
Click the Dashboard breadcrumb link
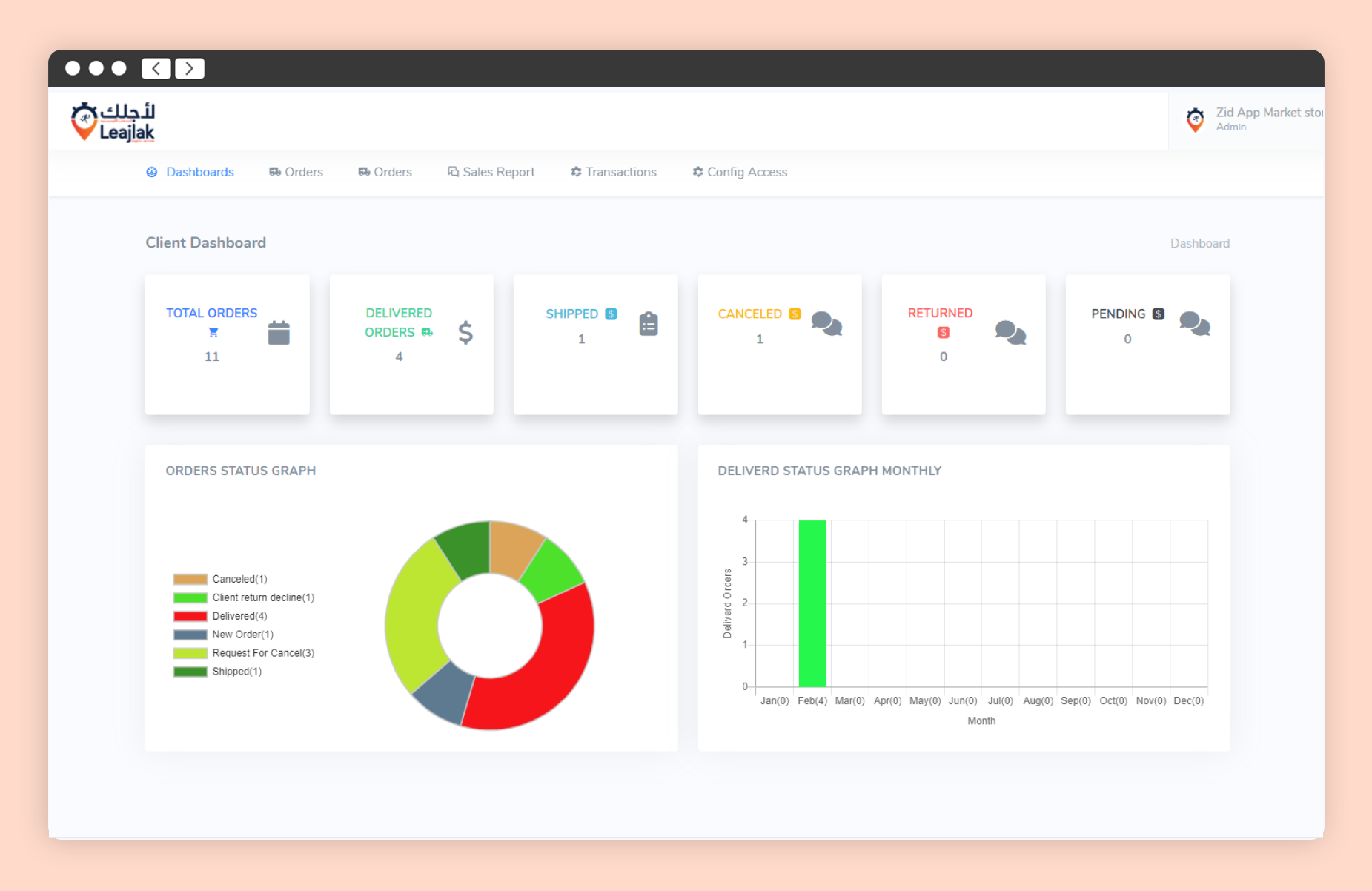[1199, 243]
